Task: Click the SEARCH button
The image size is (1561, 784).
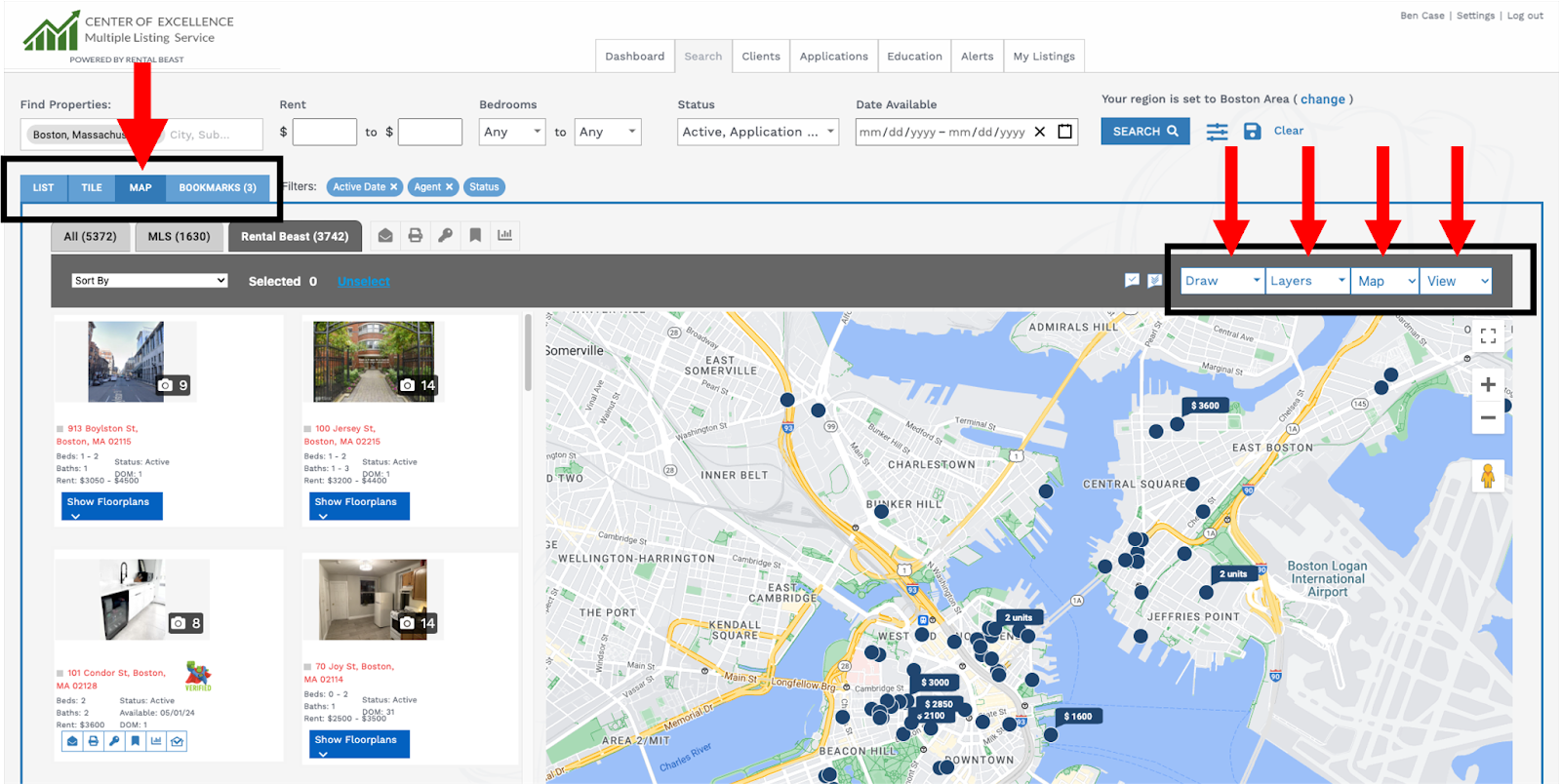Action: (1145, 132)
